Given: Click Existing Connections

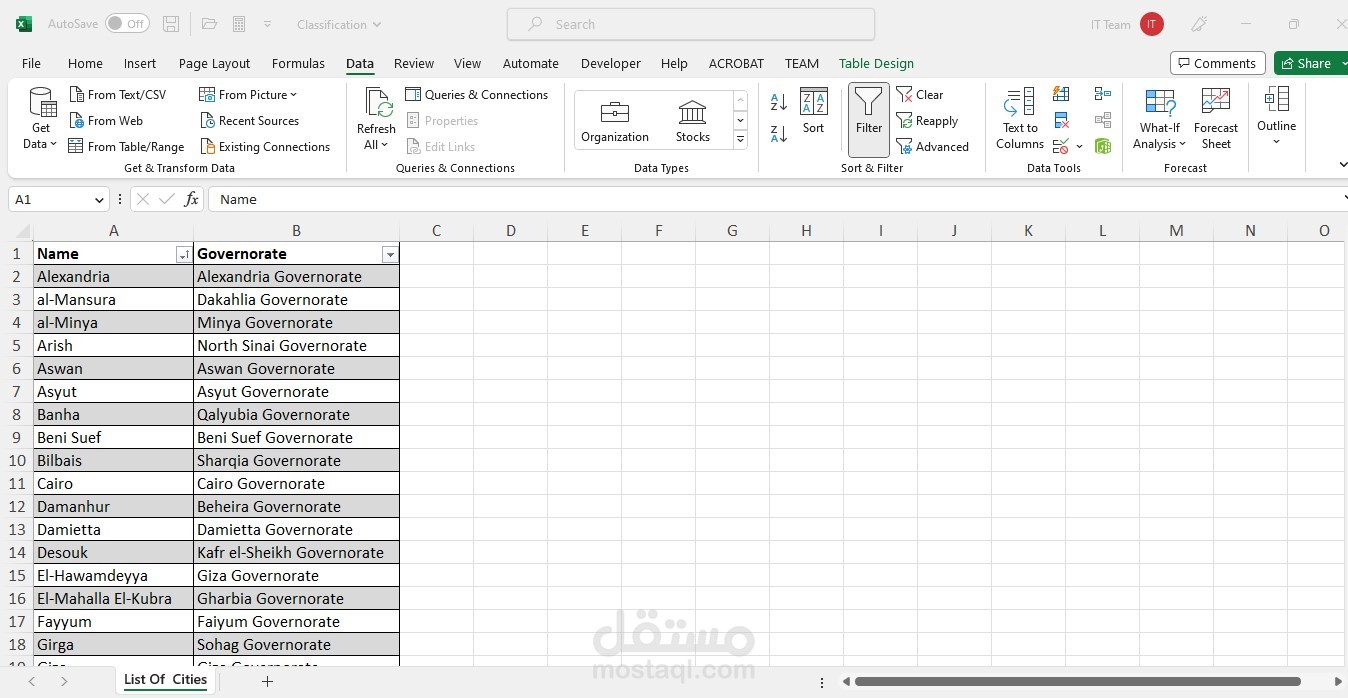Looking at the screenshot, I should pyautogui.click(x=265, y=146).
